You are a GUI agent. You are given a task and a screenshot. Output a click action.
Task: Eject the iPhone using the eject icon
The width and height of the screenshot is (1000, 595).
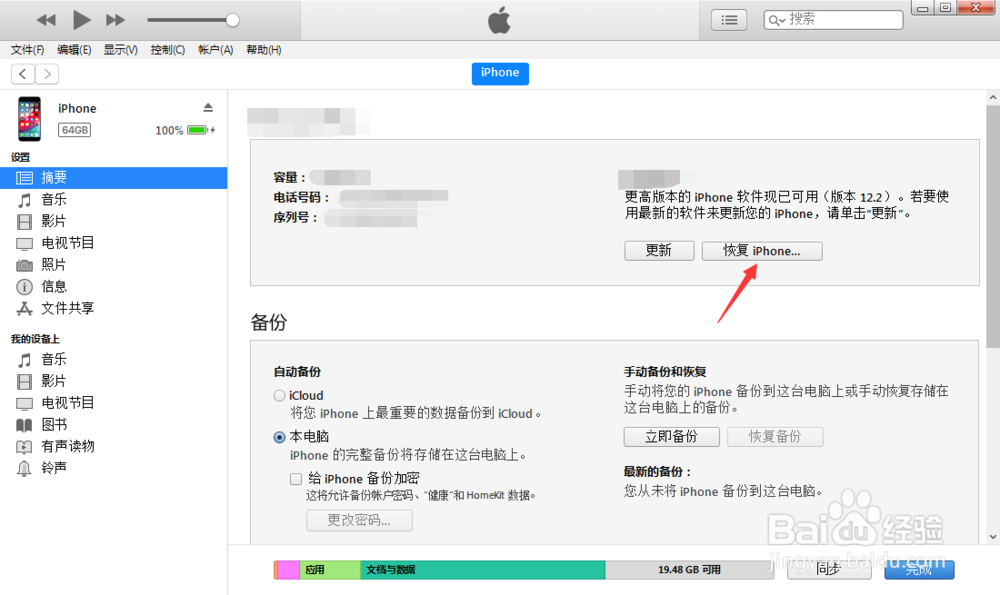click(208, 107)
